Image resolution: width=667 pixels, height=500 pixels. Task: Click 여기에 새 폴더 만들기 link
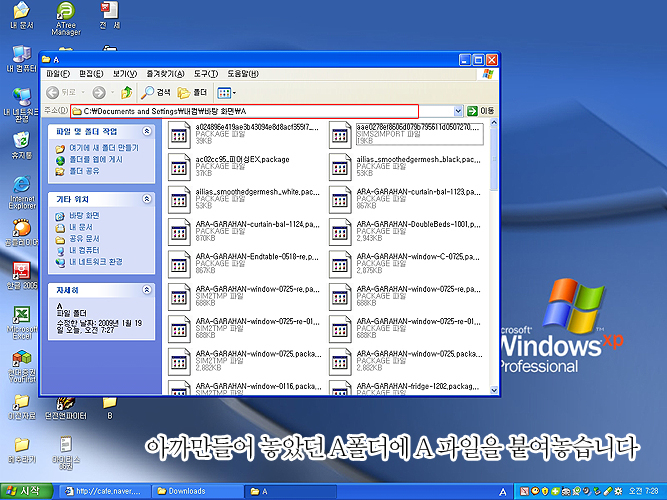click(103, 147)
